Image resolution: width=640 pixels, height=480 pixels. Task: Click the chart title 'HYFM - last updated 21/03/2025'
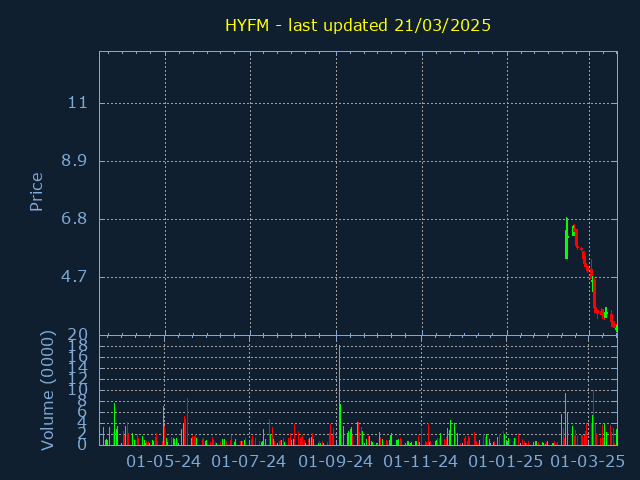pyautogui.click(x=358, y=25)
